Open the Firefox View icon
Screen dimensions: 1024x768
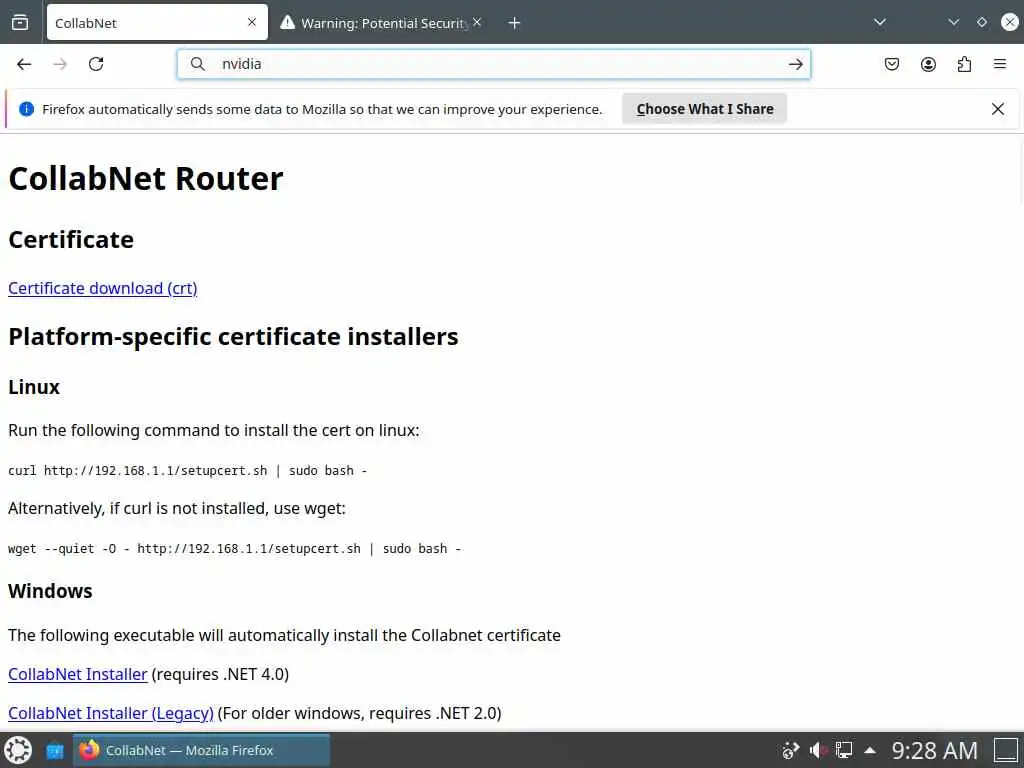point(20,23)
